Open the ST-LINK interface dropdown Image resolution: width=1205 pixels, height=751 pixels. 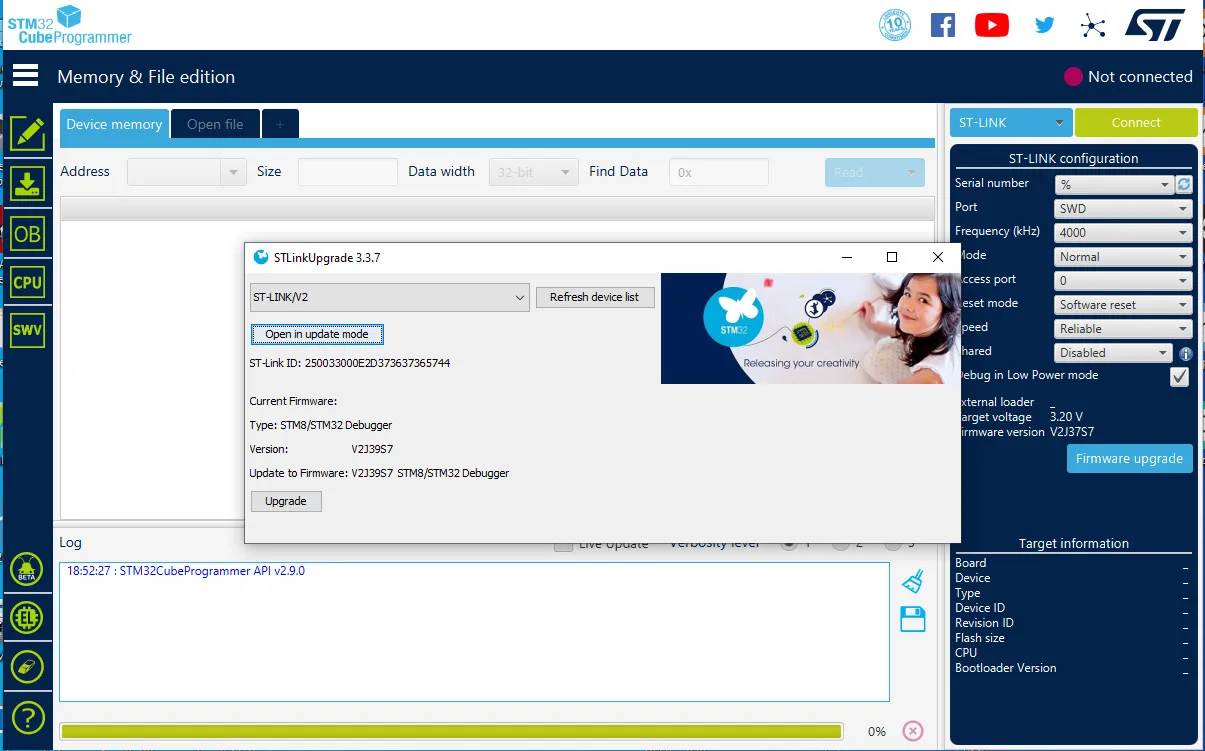point(1011,122)
